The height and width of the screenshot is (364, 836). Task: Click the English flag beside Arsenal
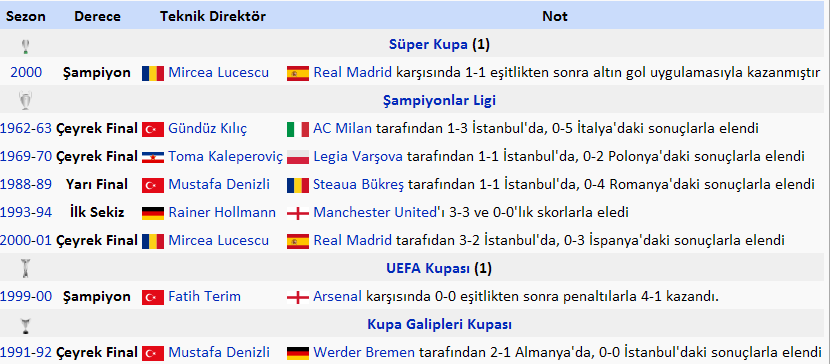[x=298, y=297]
